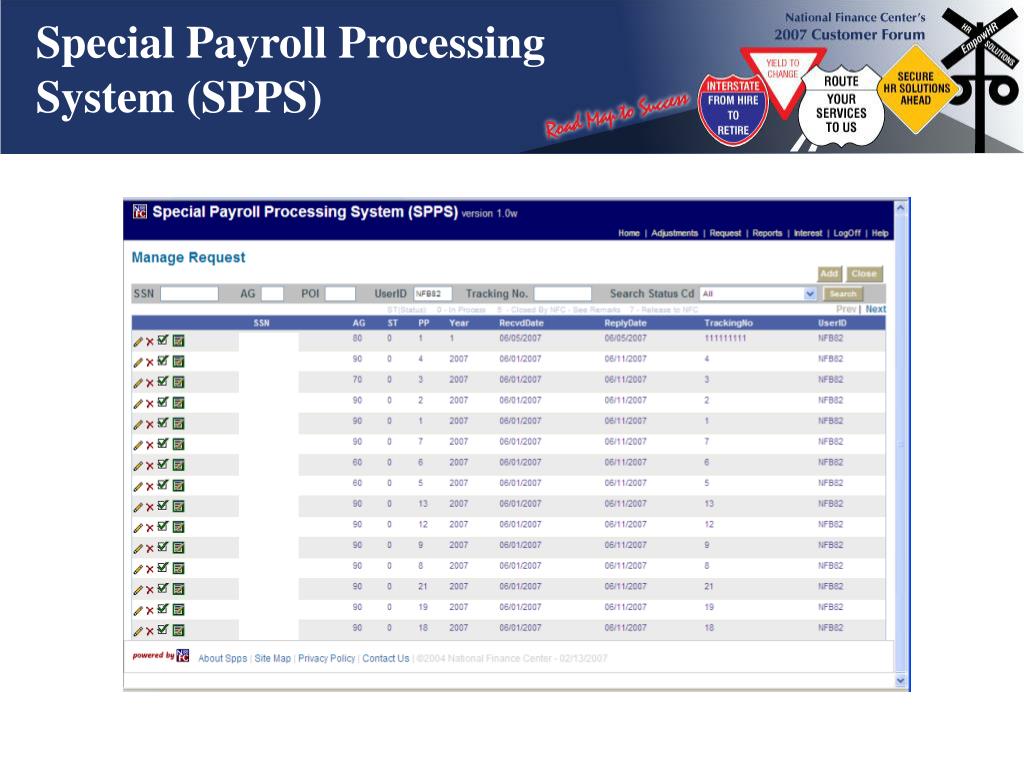
Task: Open the Reports menu item
Action: click(x=767, y=233)
